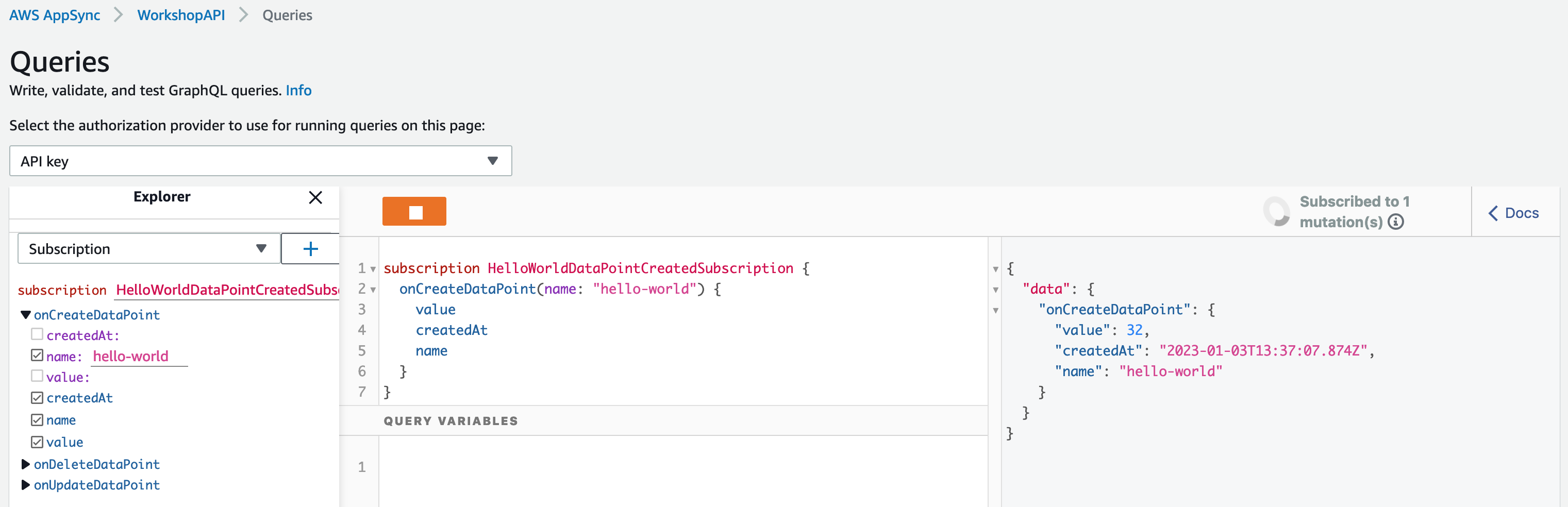This screenshot has width=1568, height=507.
Task: Expand the onUpdateDataPoint tree node
Action: pos(26,485)
